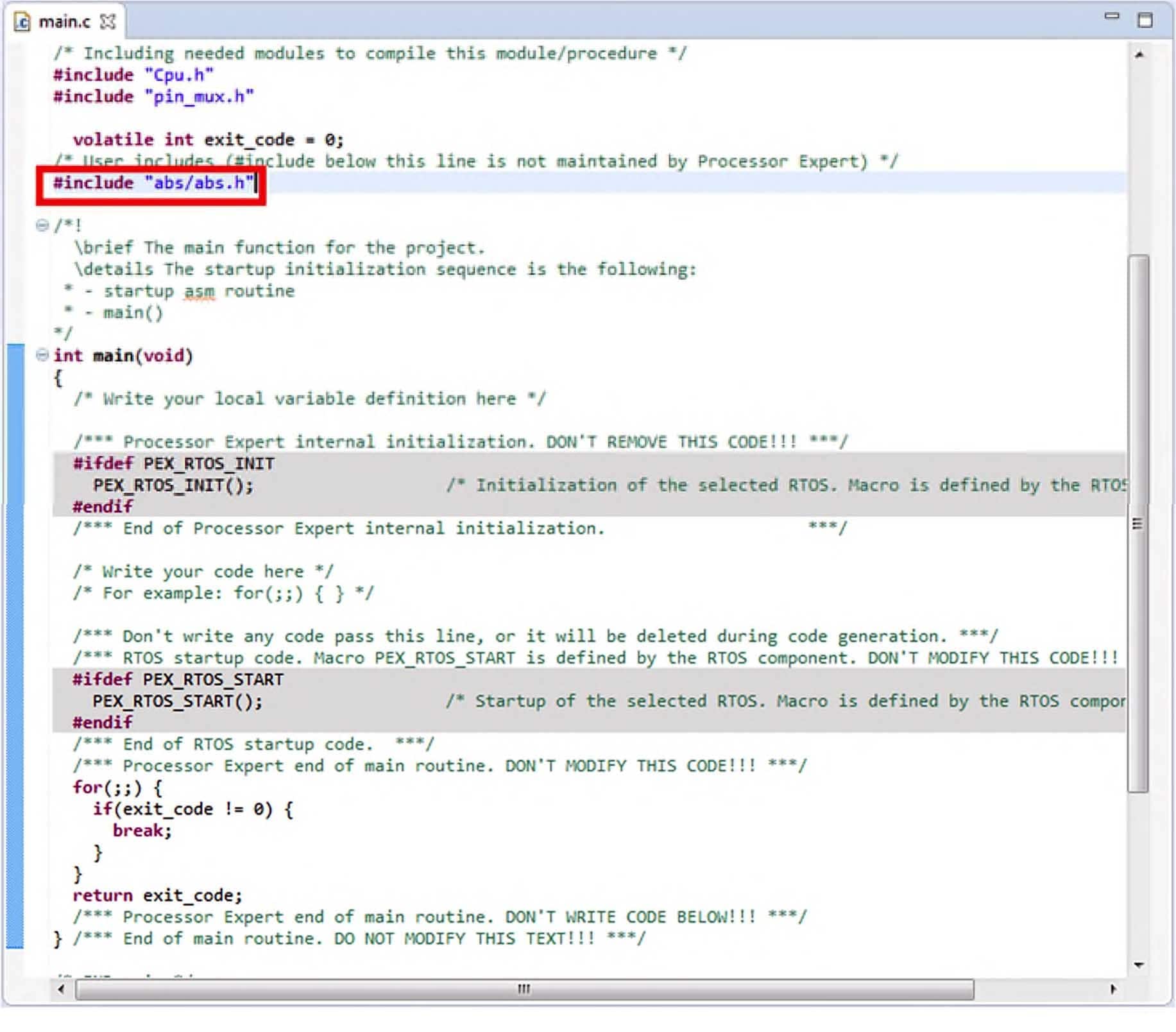Screen dimensions: 1176x1032
Task: Minimize the editor view
Action: click(1111, 17)
